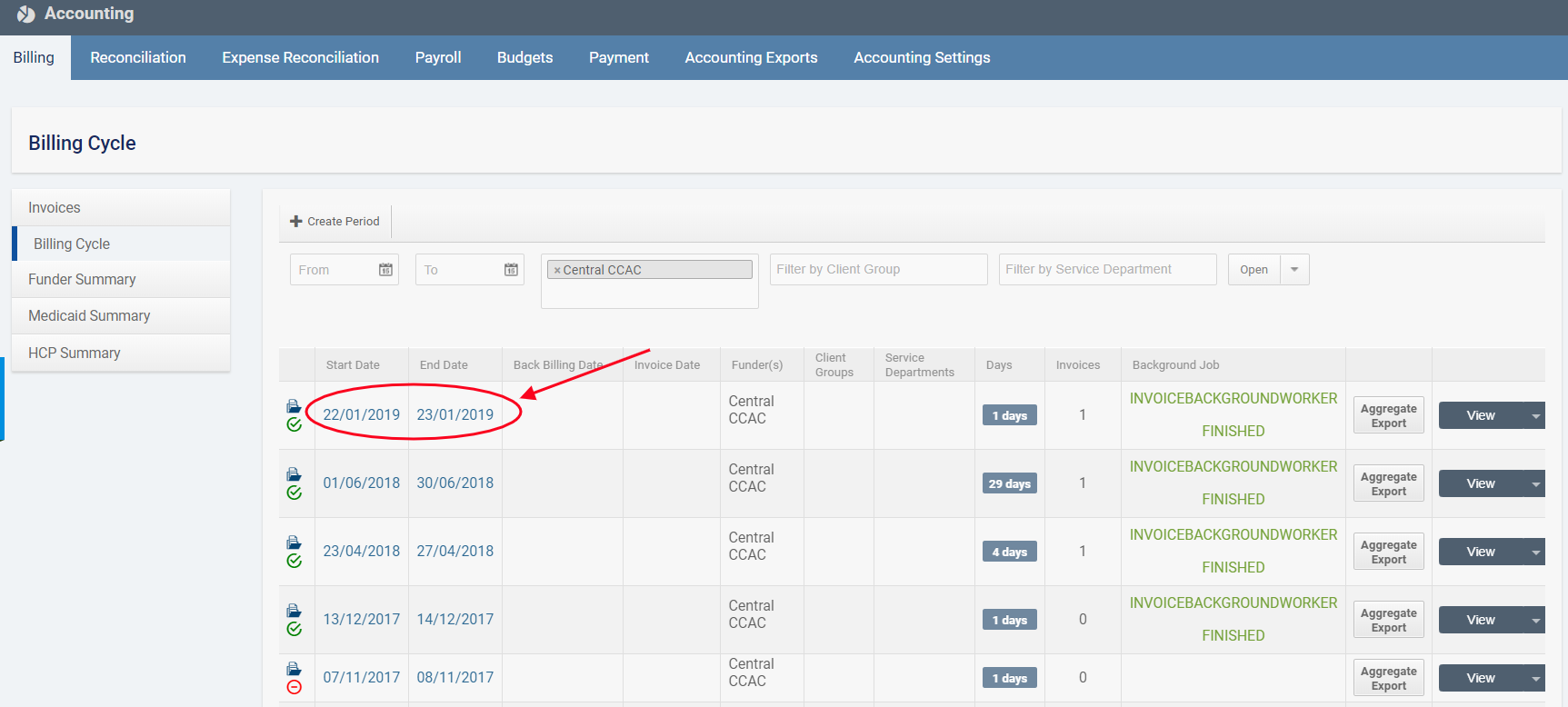
Task: Open the From date calendar picker
Action: [x=385, y=270]
